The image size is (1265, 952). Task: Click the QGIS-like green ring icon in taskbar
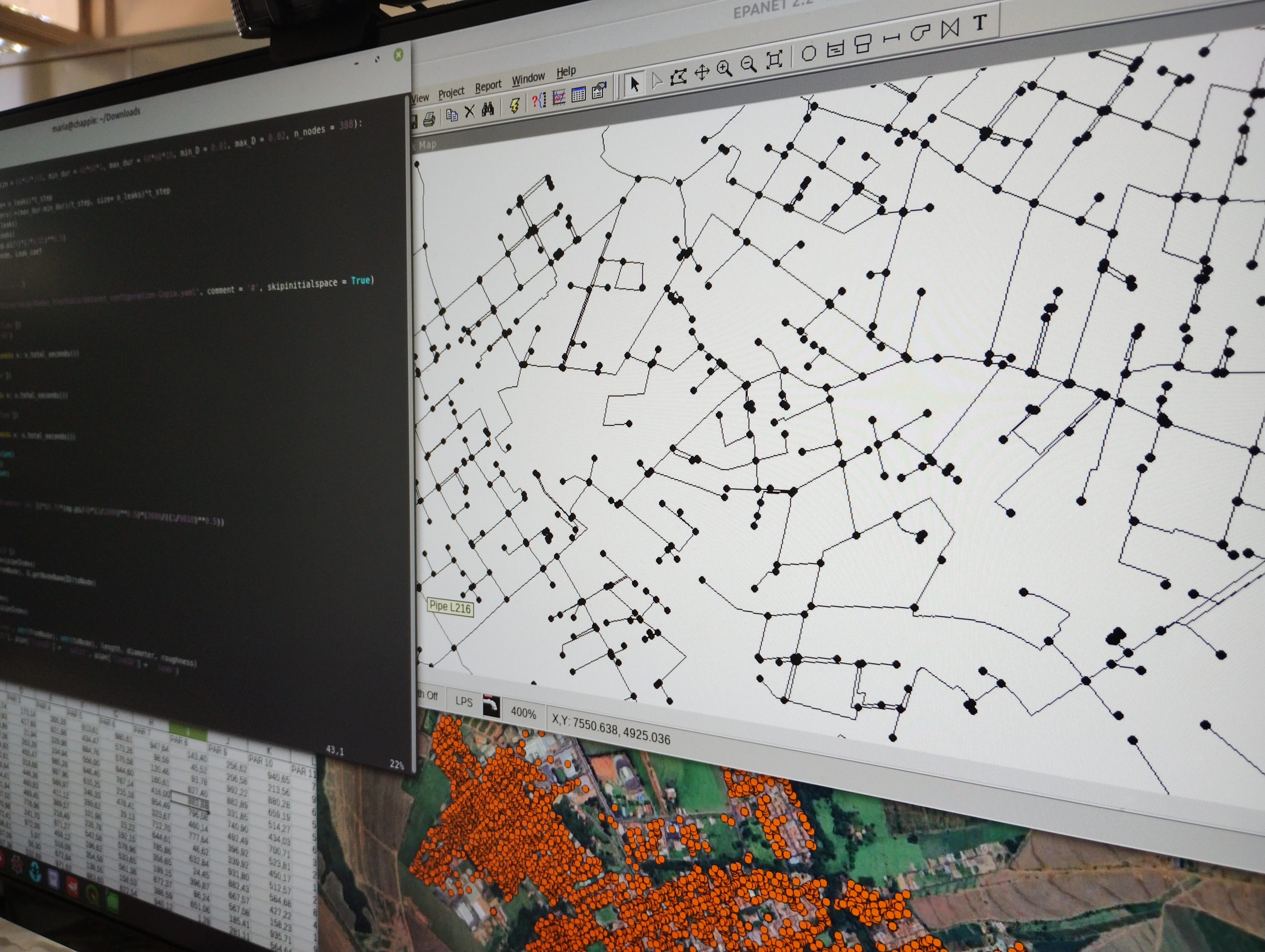pos(92,894)
